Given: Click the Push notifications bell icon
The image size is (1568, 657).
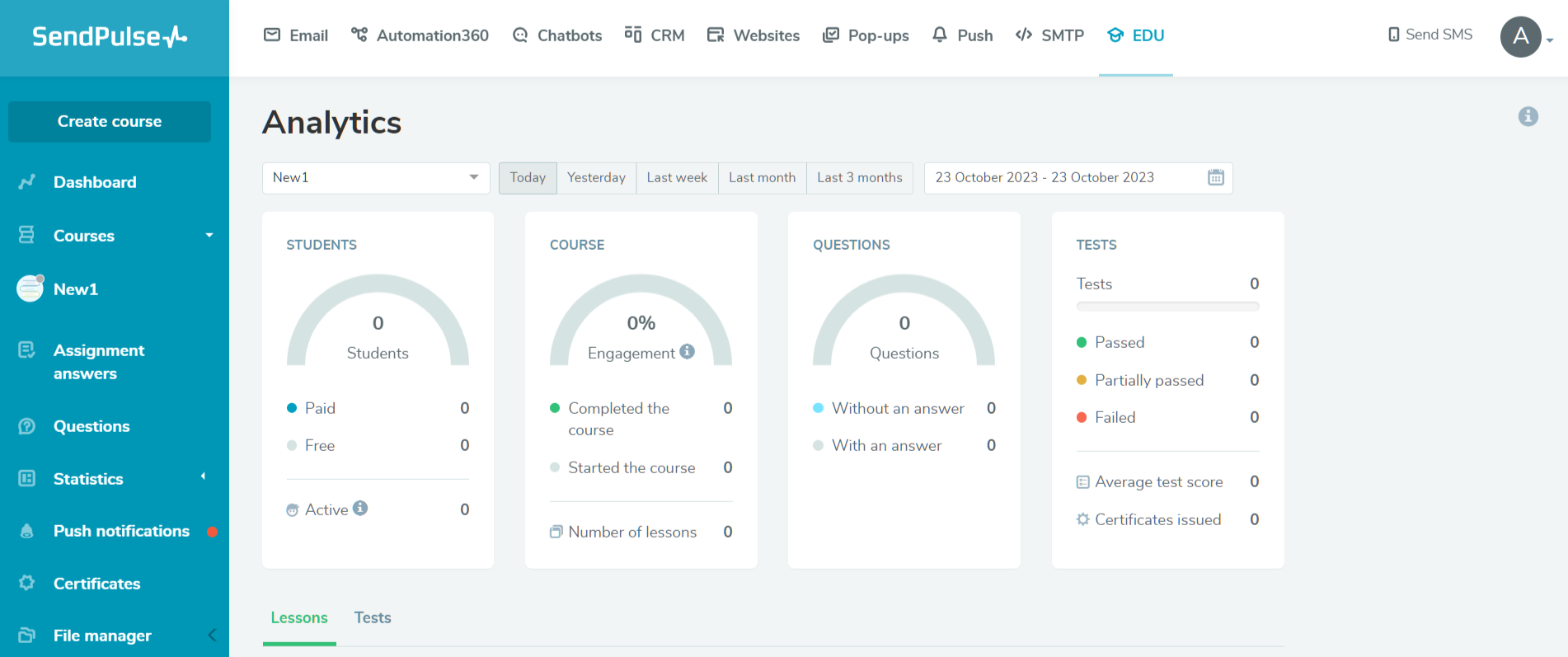Looking at the screenshot, I should click(27, 531).
